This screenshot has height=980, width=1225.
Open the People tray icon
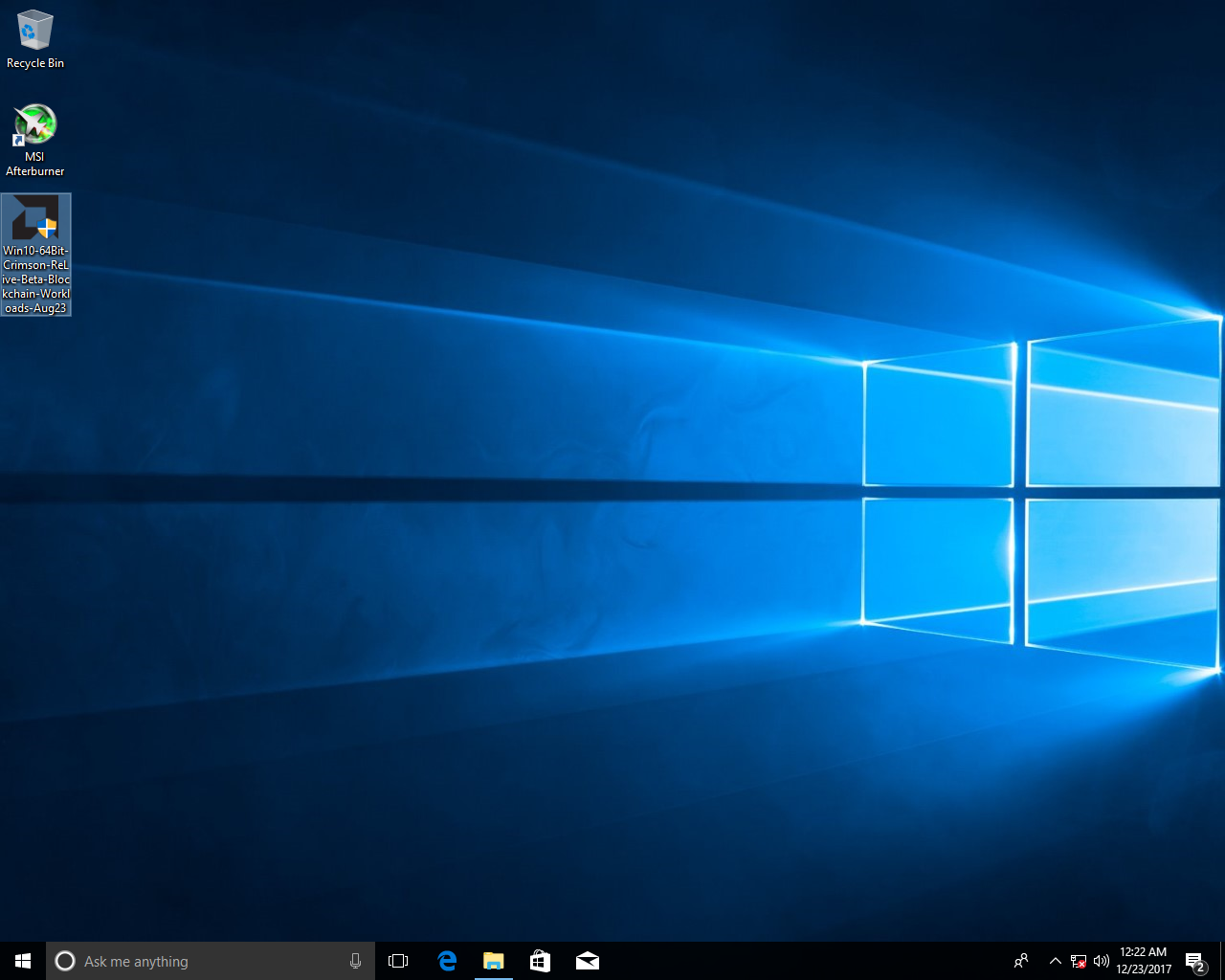1021,961
